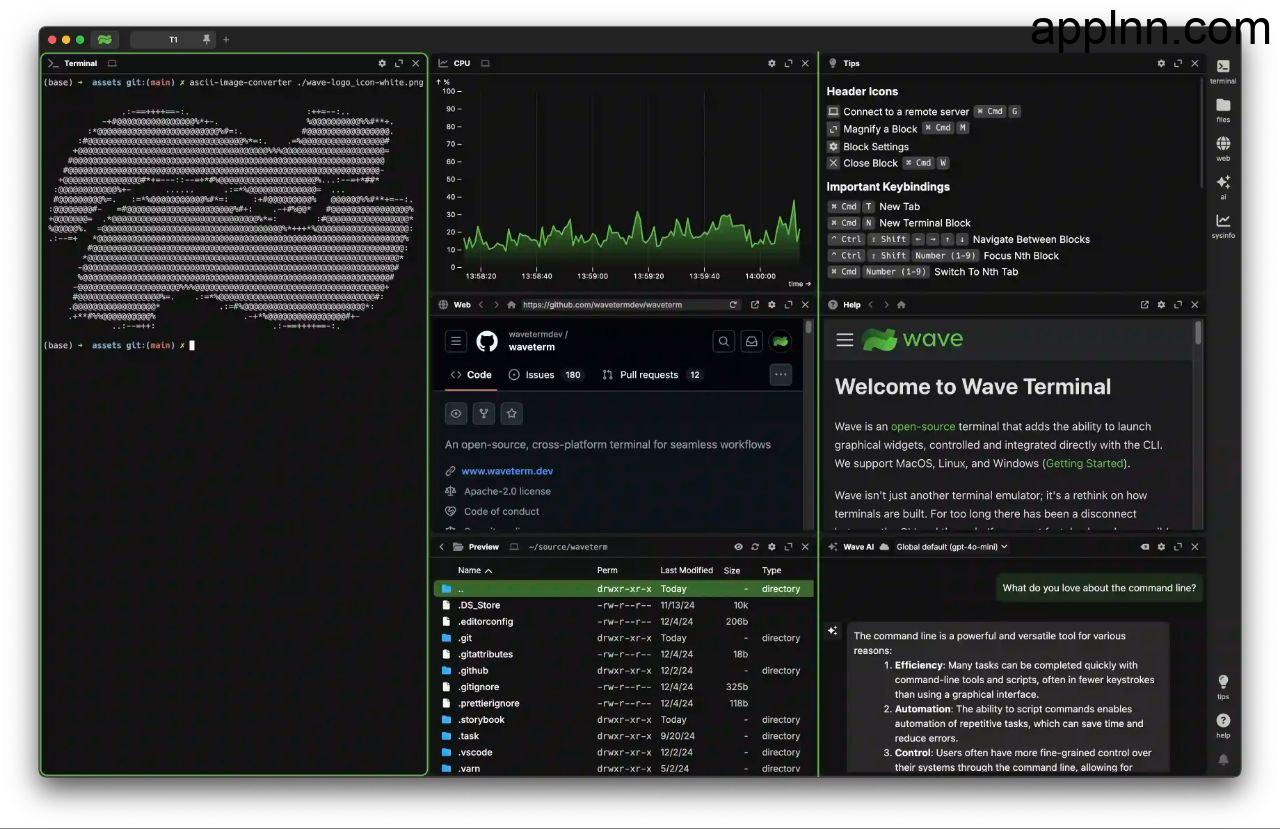
Task: Magnify the Terminal block
Action: [x=399, y=63]
